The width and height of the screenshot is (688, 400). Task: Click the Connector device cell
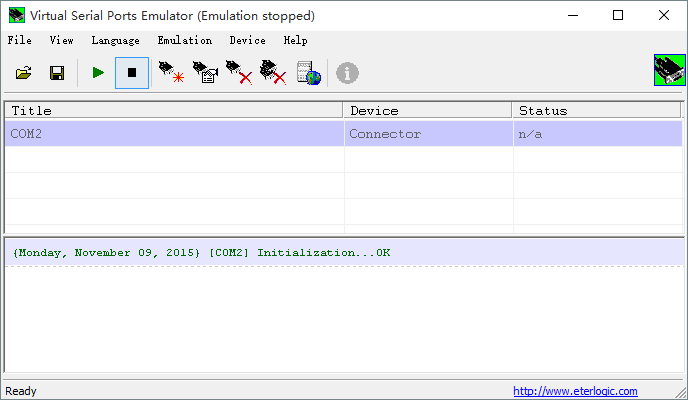429,134
